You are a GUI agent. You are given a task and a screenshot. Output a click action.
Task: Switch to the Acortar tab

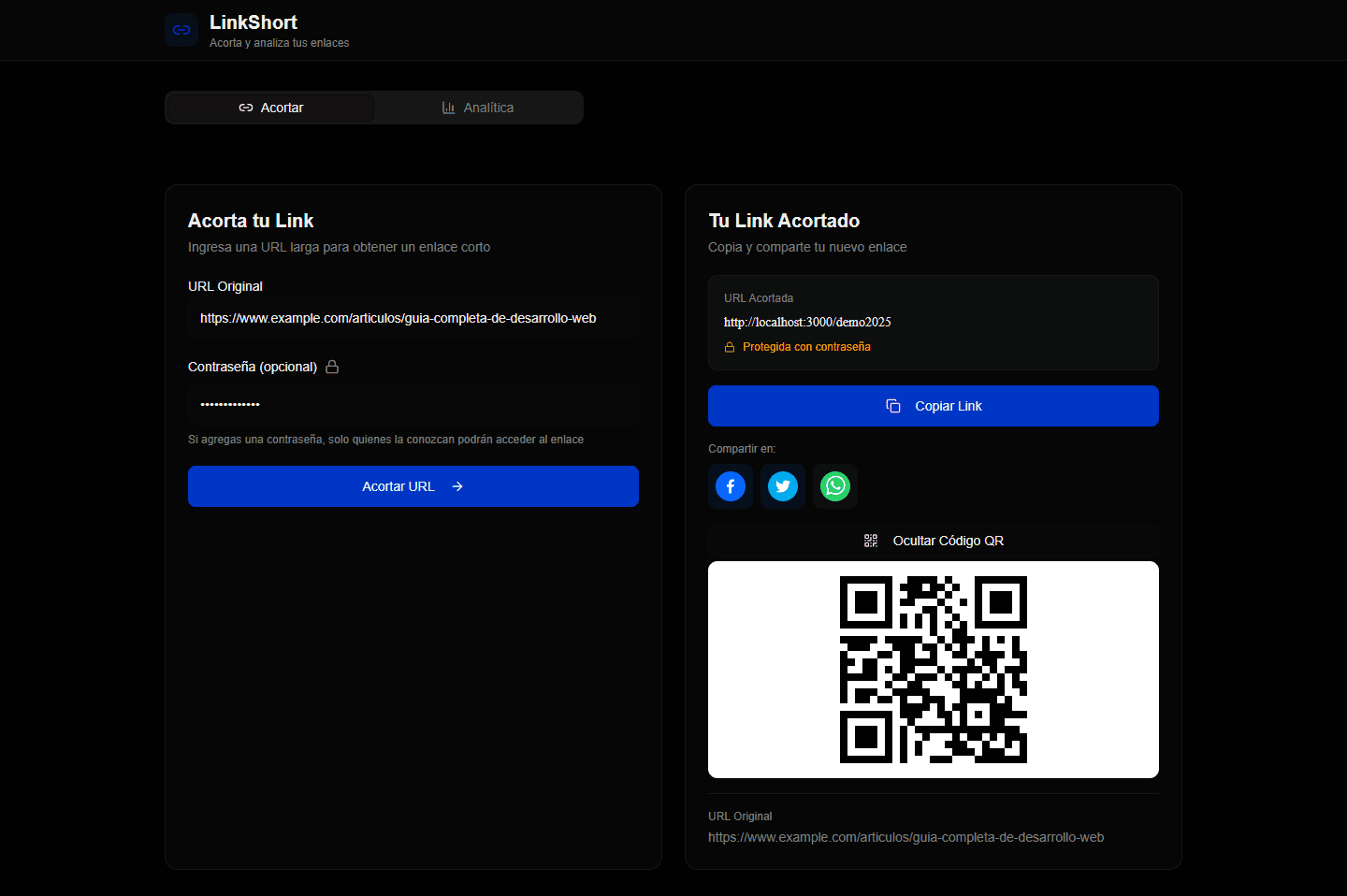click(x=270, y=108)
